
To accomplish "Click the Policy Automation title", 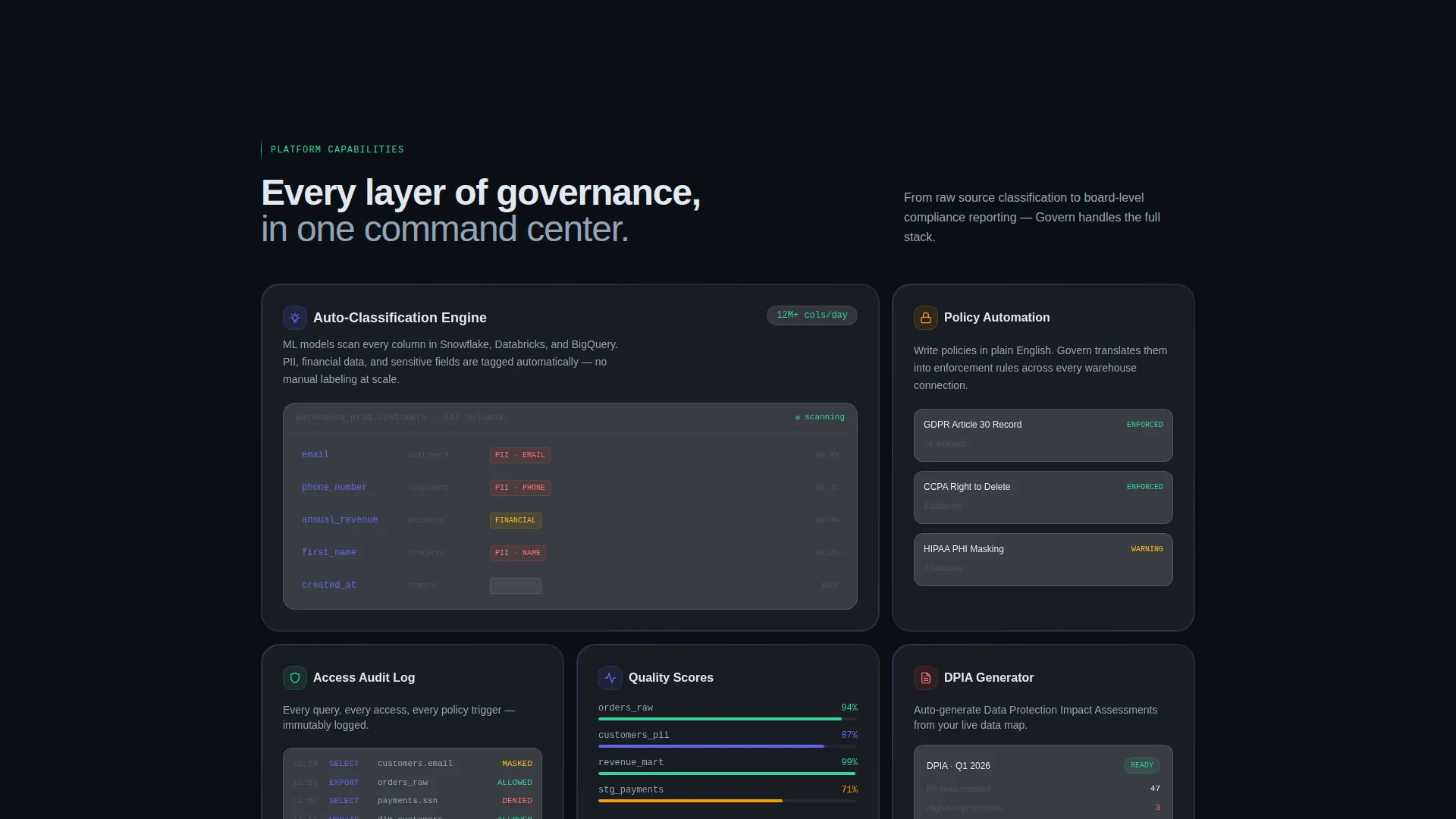I will [x=997, y=318].
